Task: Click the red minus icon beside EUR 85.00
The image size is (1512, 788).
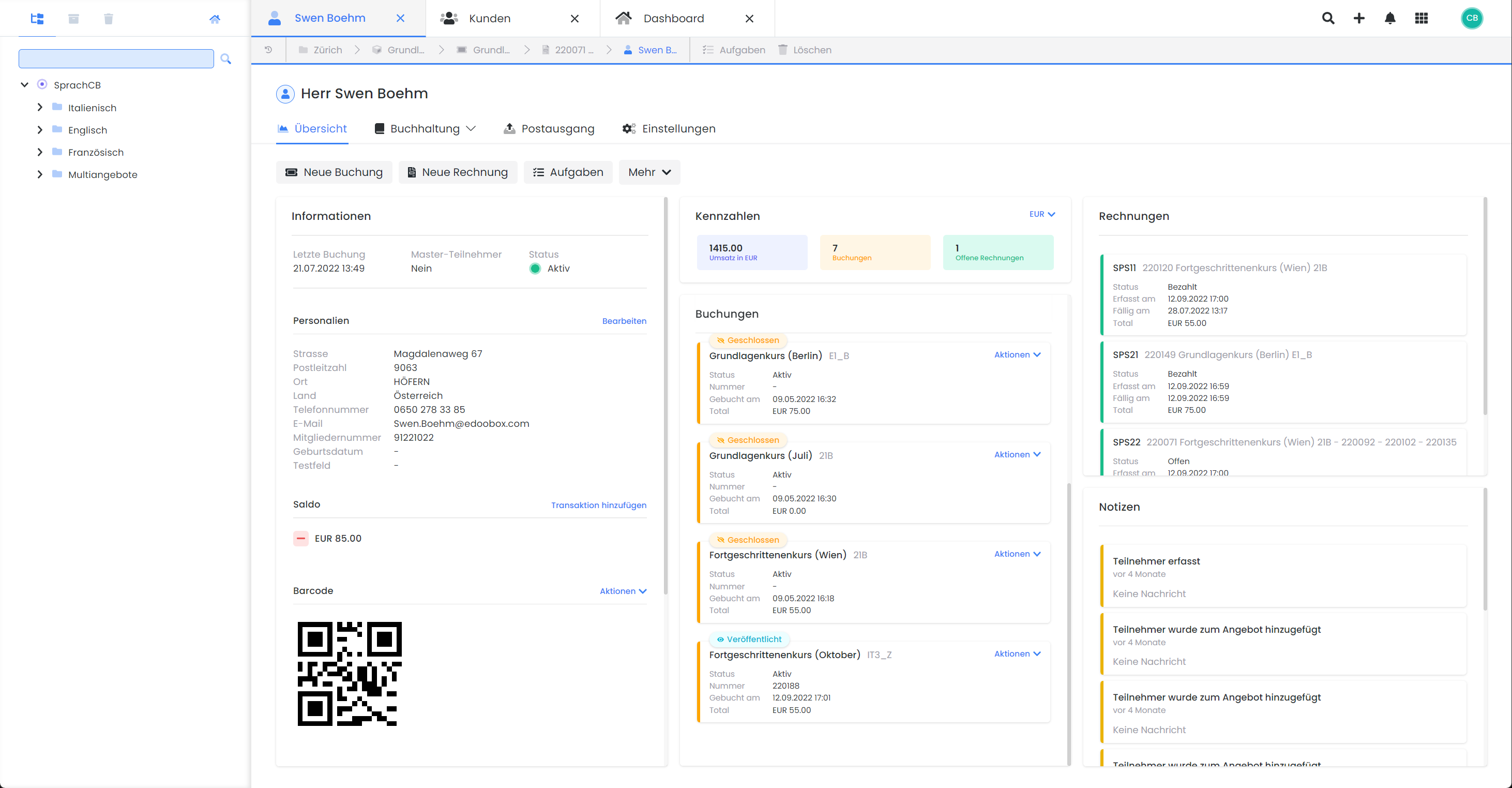Action: point(300,539)
